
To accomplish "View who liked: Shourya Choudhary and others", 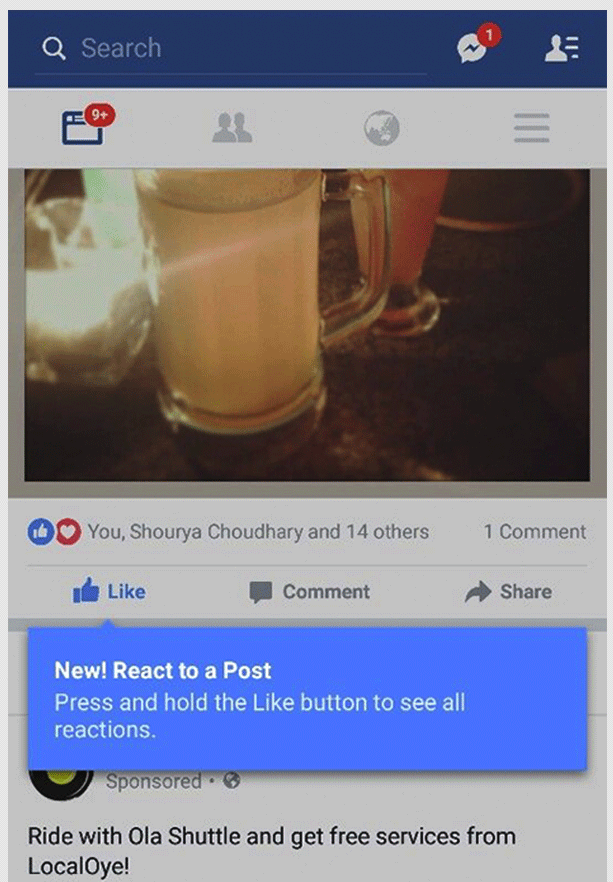I will click(258, 532).
